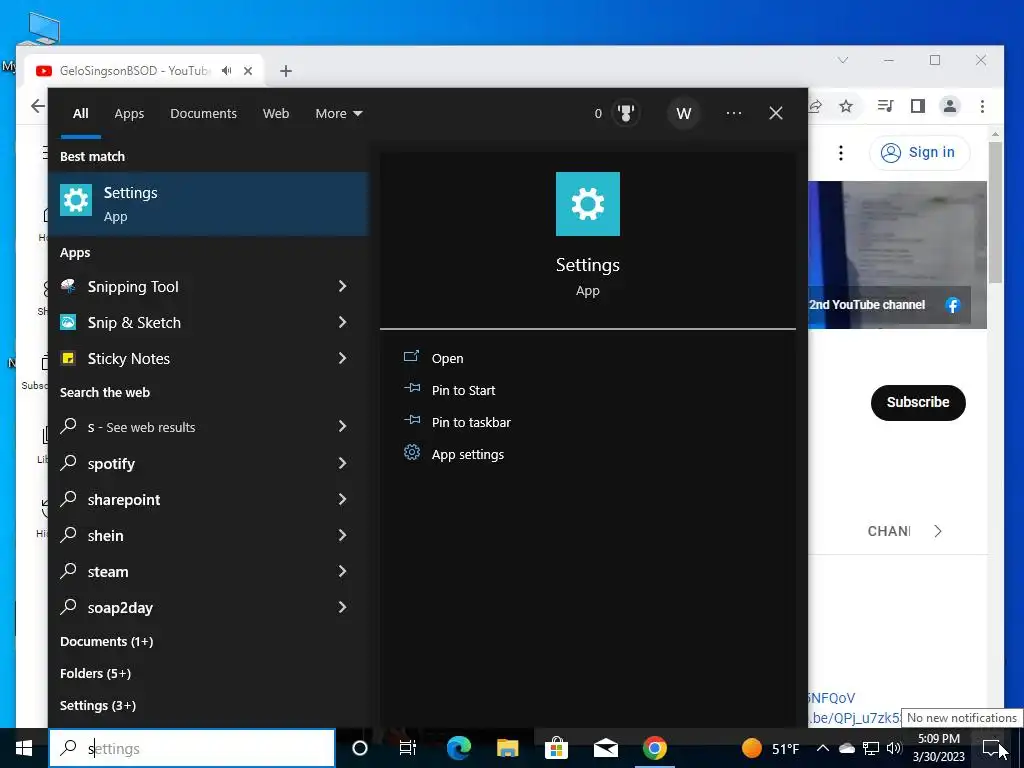Viewport: 1024px width, 768px height.
Task: Expand the steam suggestion arrow
Action: click(342, 571)
